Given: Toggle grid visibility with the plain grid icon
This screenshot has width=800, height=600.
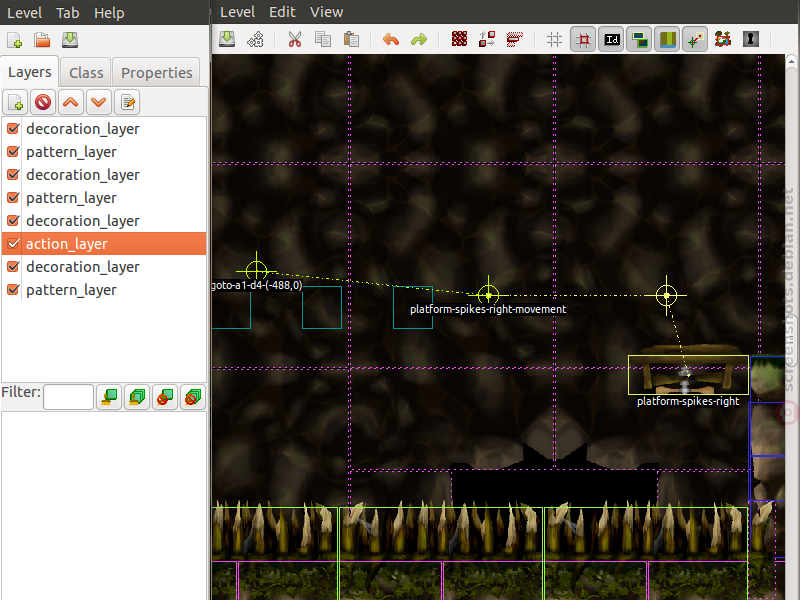Looking at the screenshot, I should (555, 39).
